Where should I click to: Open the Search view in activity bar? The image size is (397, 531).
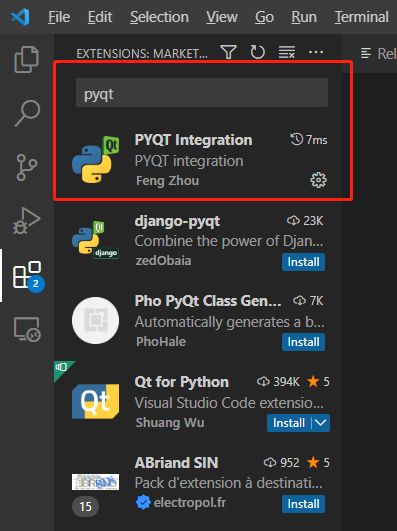[27, 113]
